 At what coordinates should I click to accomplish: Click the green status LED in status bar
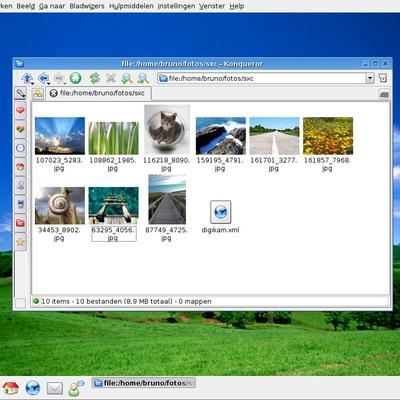click(36, 301)
